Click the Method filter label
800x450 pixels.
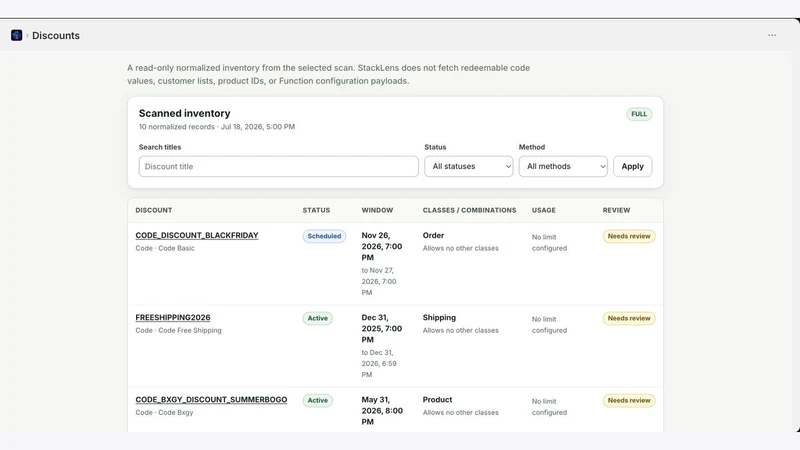pos(532,147)
